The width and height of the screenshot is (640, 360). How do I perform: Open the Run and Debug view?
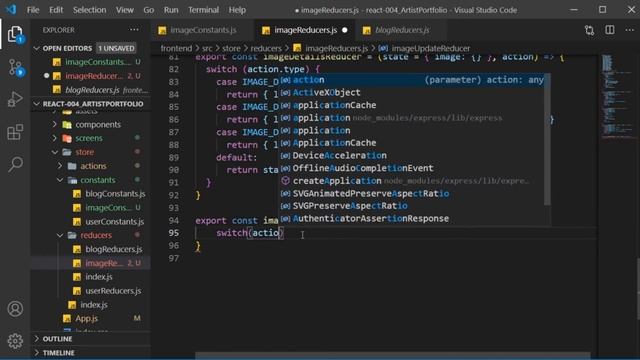point(15,99)
